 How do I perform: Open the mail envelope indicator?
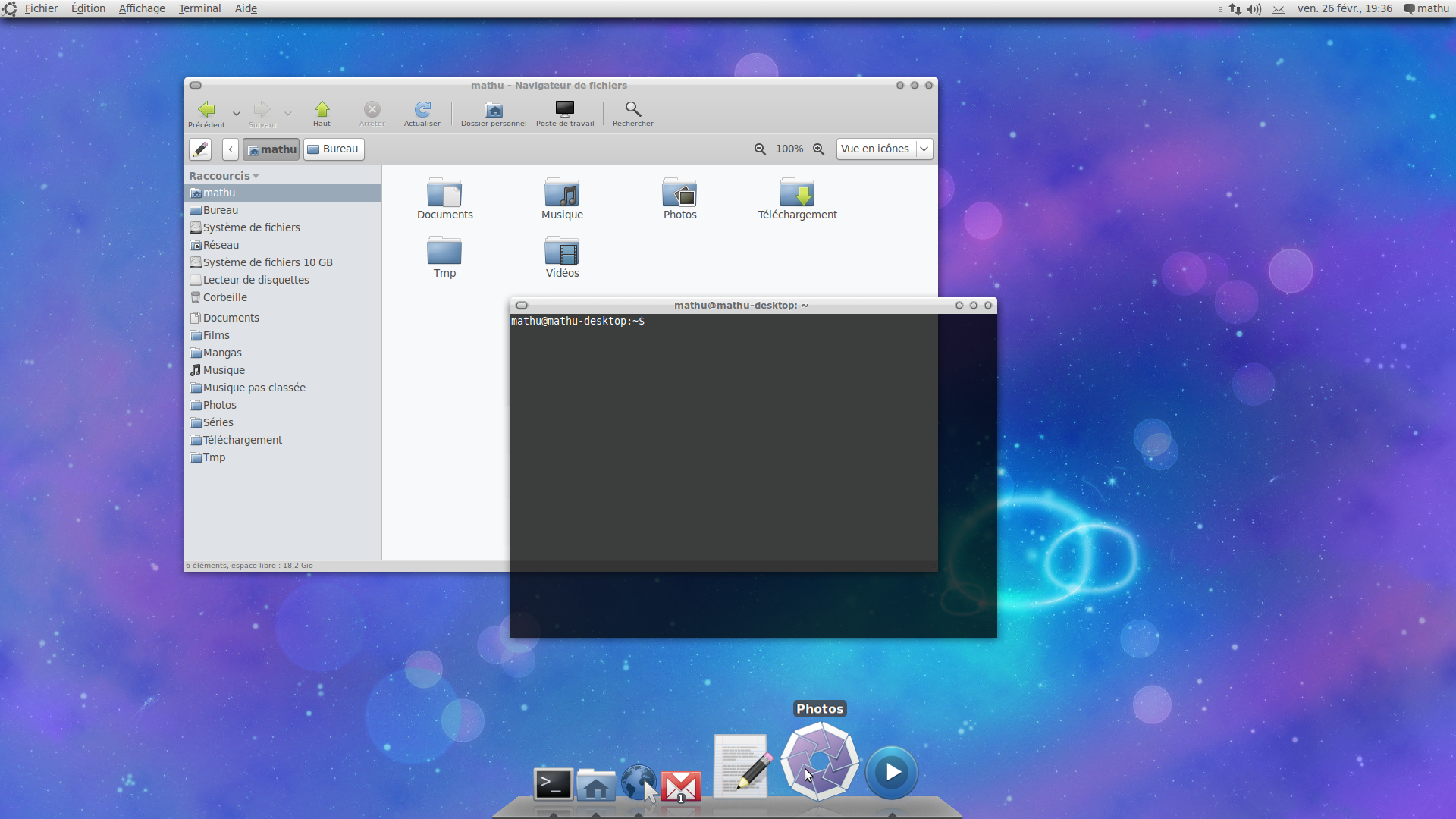1279,9
